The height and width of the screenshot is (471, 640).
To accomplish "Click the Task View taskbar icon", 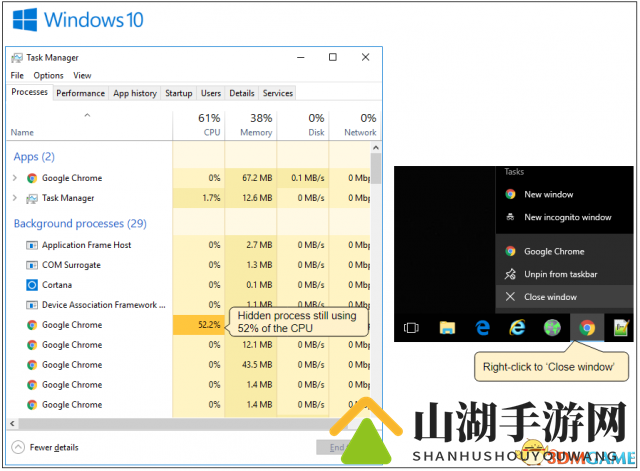I will click(x=411, y=328).
